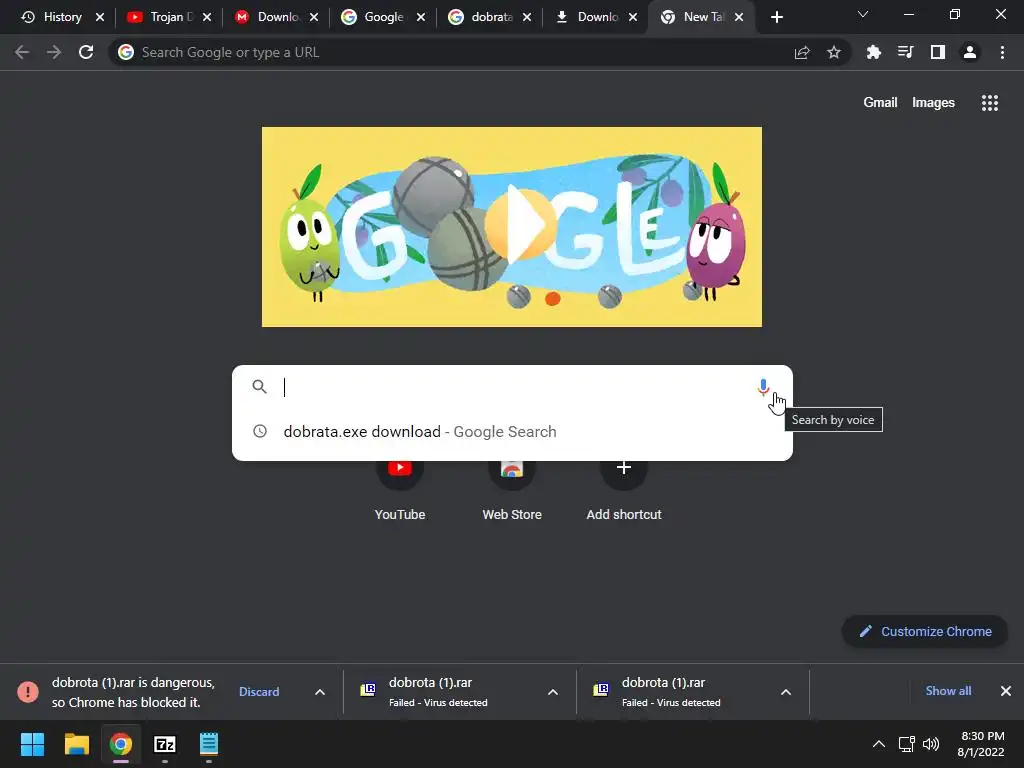
Task: Click first failed dobrota (1).rar file icon
Action: click(368, 690)
